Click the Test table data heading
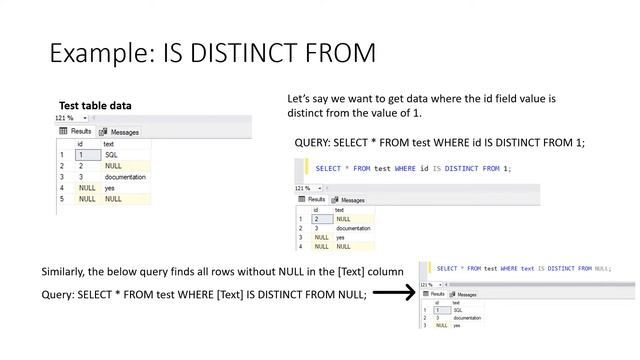640x360 pixels. pos(95,106)
